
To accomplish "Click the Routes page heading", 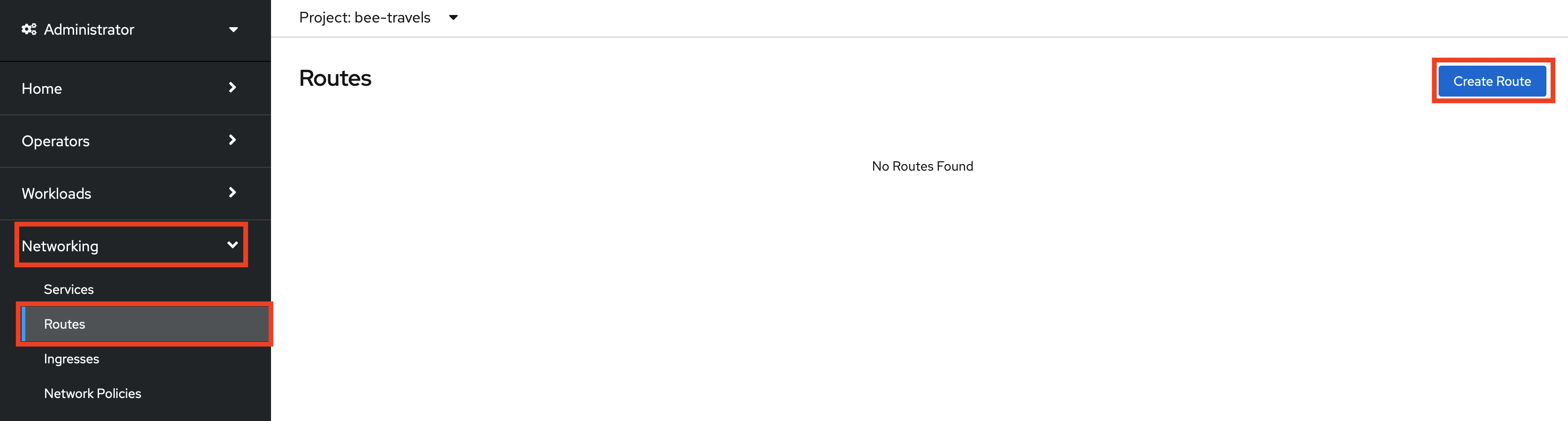I will [x=335, y=78].
